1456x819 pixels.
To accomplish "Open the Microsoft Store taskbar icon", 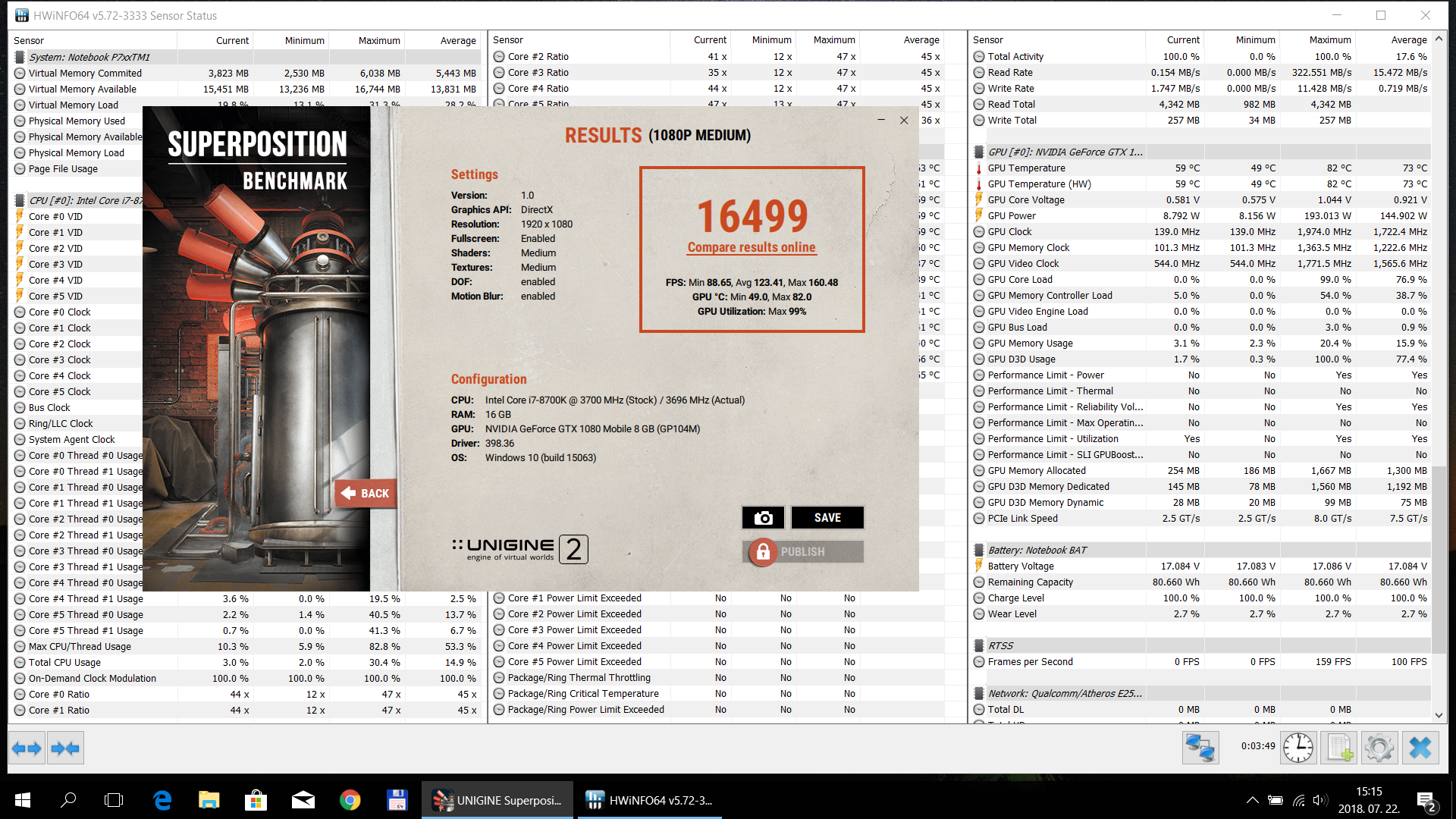I will click(x=256, y=800).
